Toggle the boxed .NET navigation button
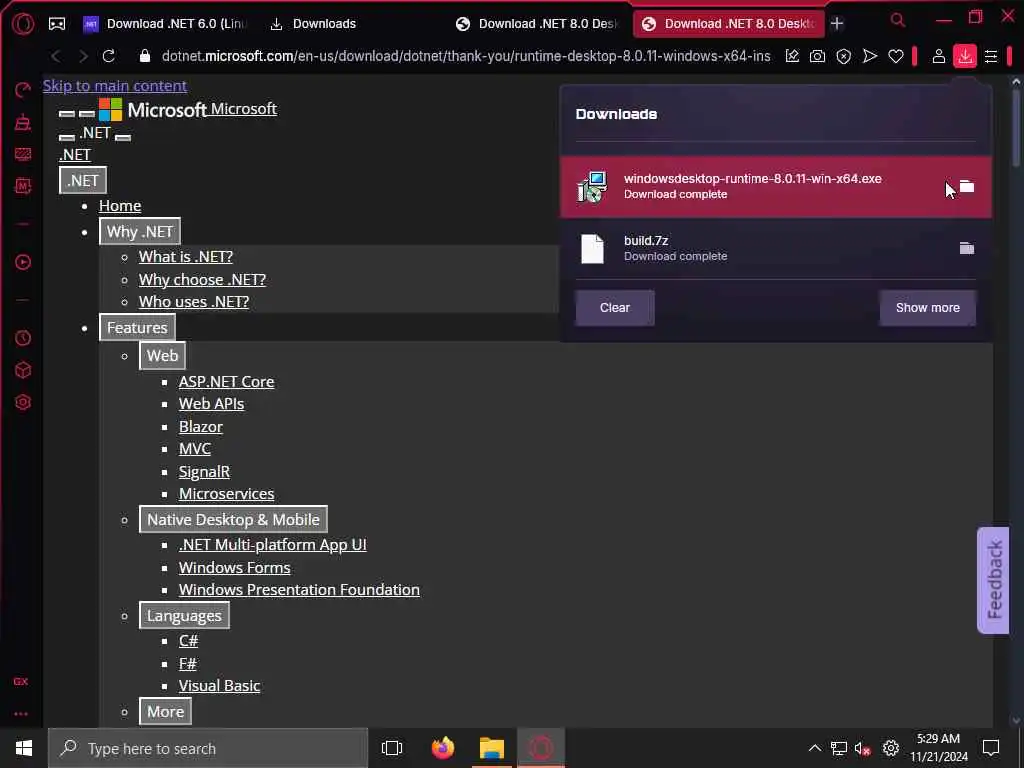This screenshot has width=1024, height=768. pos(83,180)
